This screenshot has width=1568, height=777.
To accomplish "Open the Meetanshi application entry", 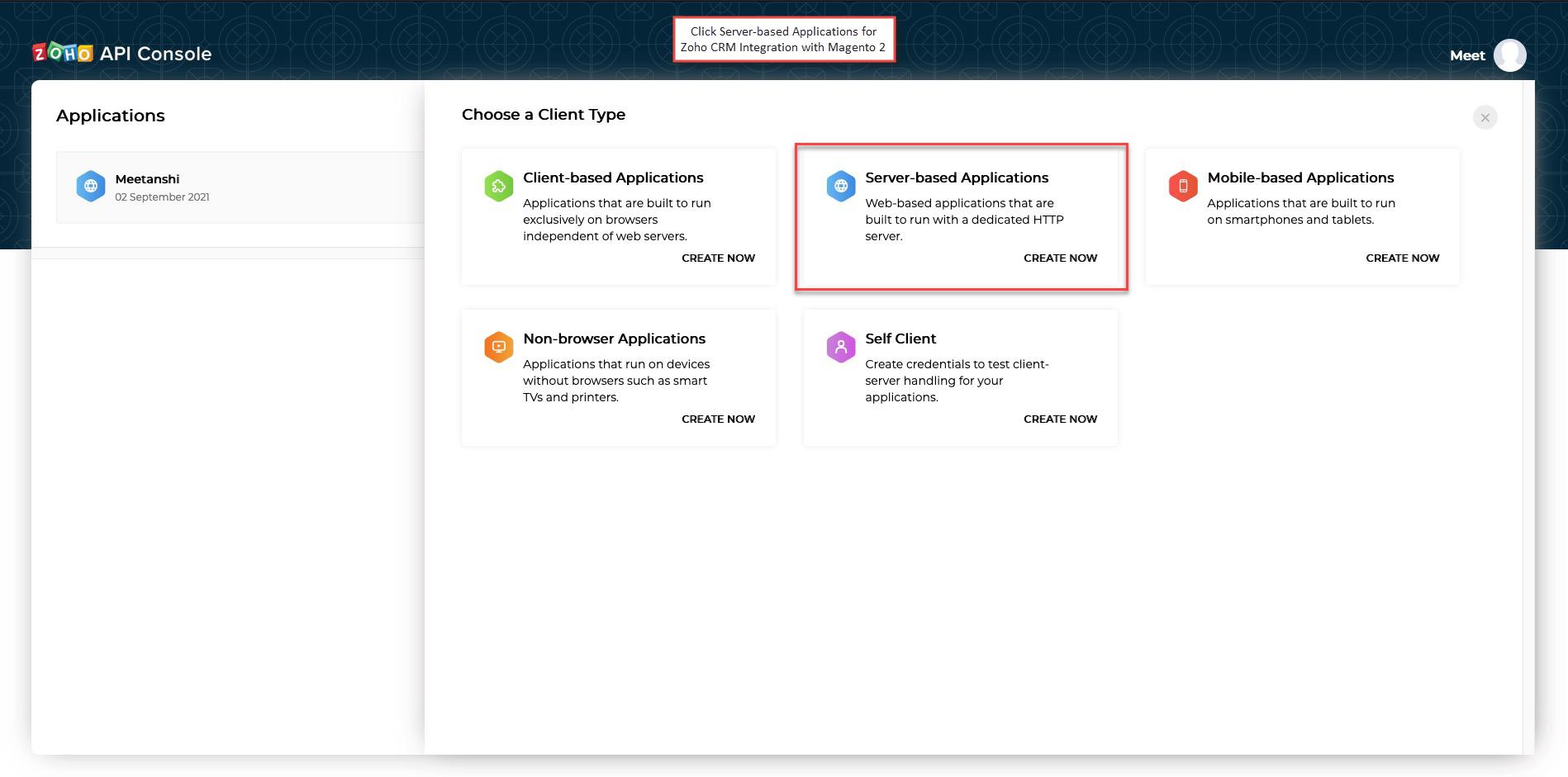I will coord(240,186).
